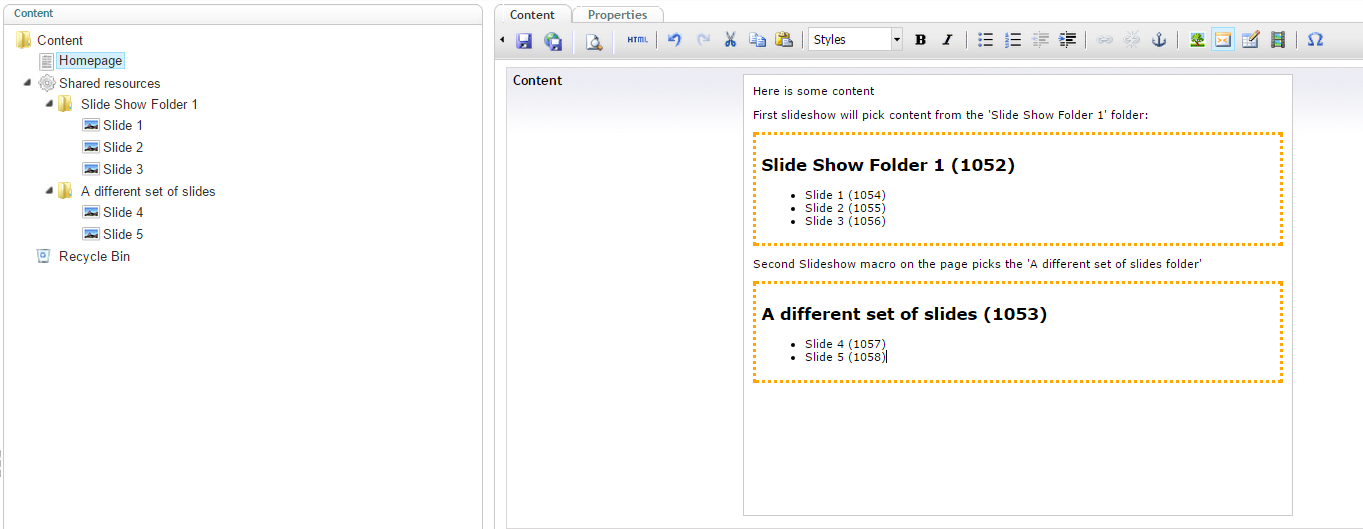1363x529 pixels.
Task: Click the Slide Show Folder 1 macro heading
Action: (887, 165)
